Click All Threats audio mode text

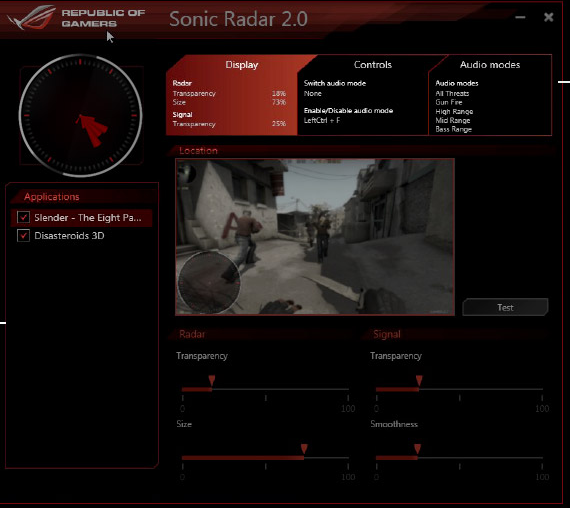coord(452,93)
